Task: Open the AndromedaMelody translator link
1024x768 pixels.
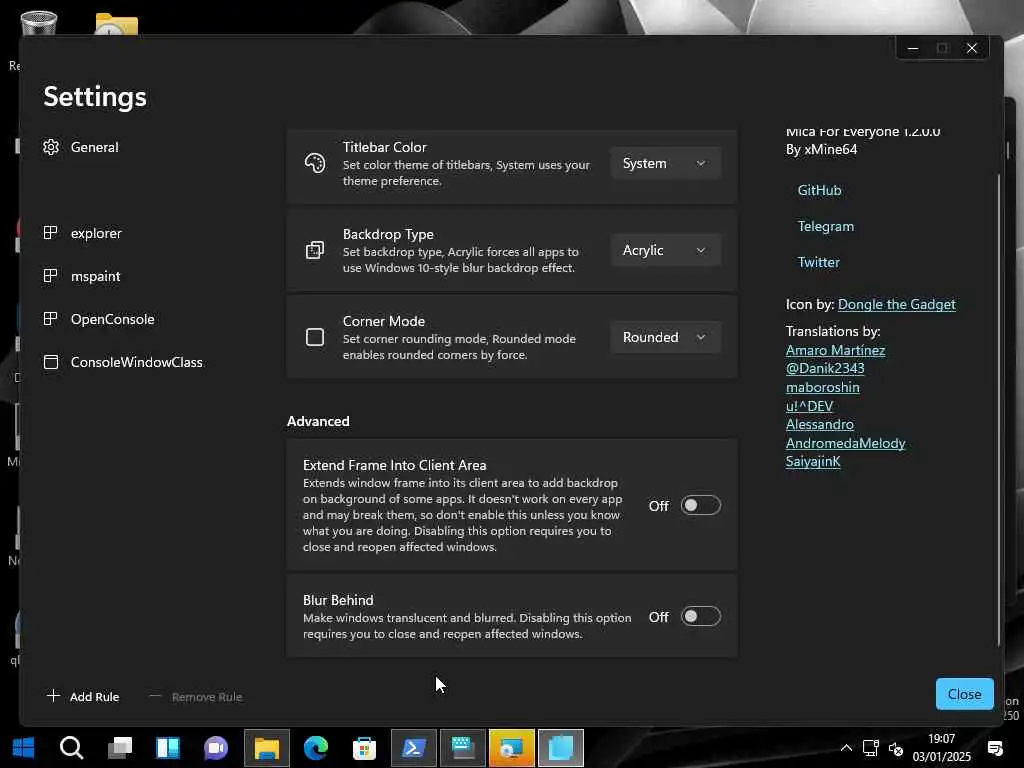Action: tap(845, 443)
